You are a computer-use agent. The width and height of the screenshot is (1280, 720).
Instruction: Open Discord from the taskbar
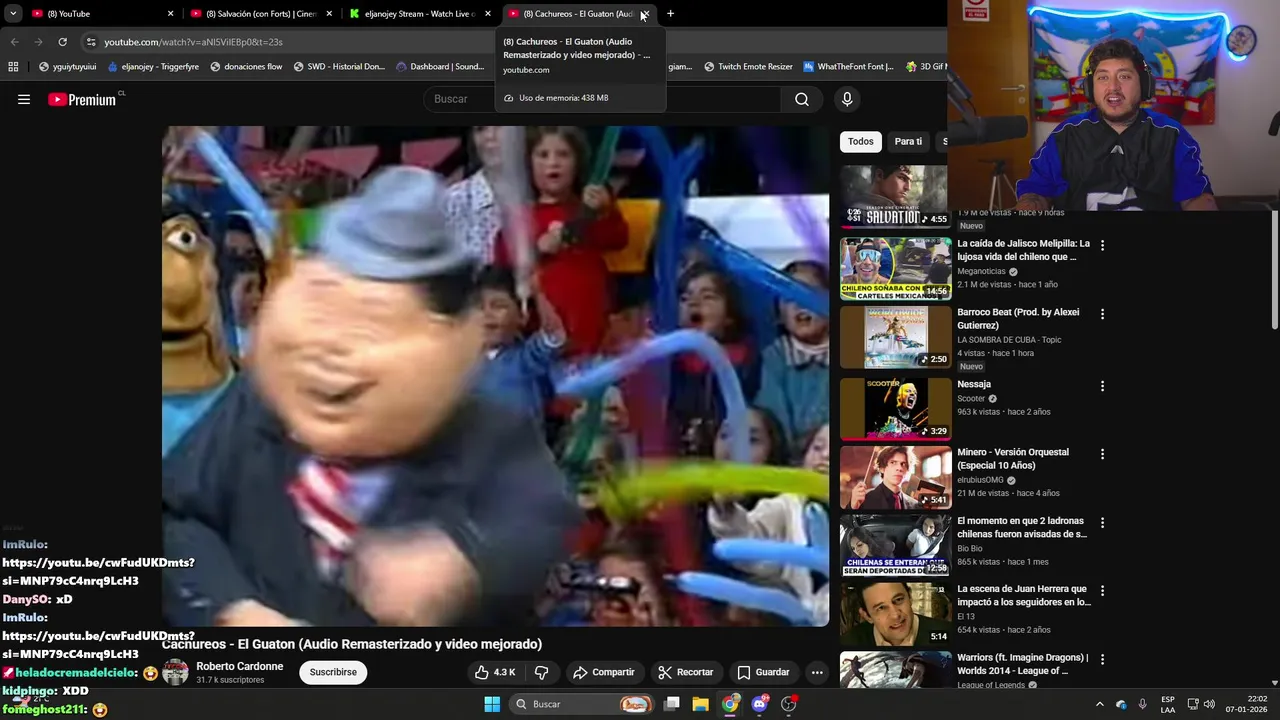click(x=759, y=704)
